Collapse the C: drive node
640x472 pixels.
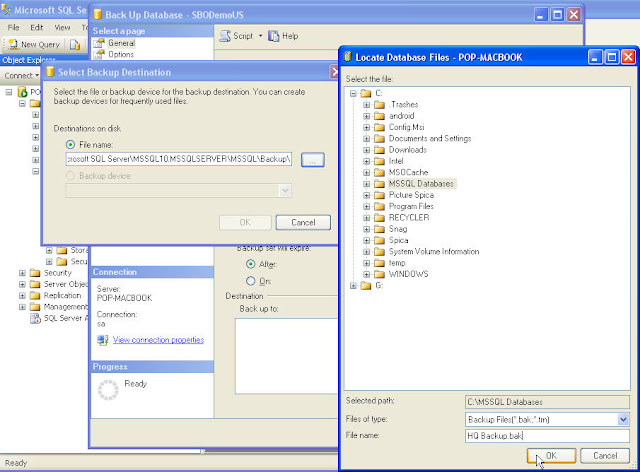pos(353,94)
